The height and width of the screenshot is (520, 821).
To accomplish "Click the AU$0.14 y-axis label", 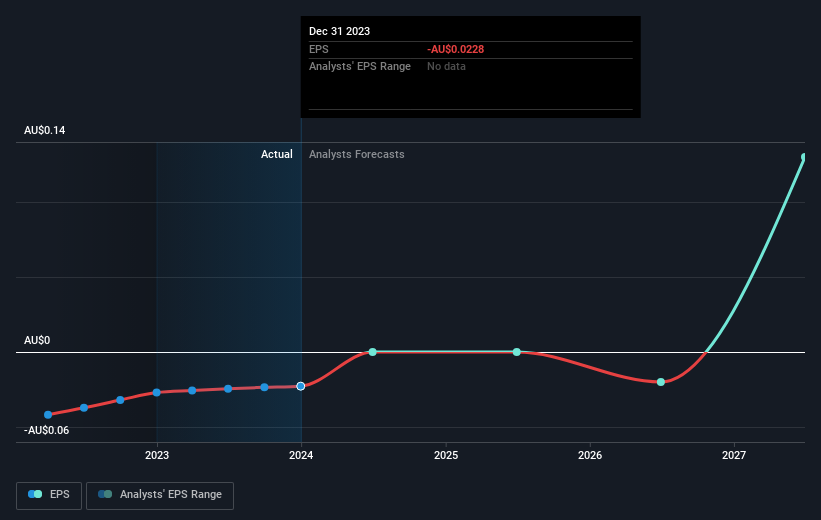I will 45,130.
